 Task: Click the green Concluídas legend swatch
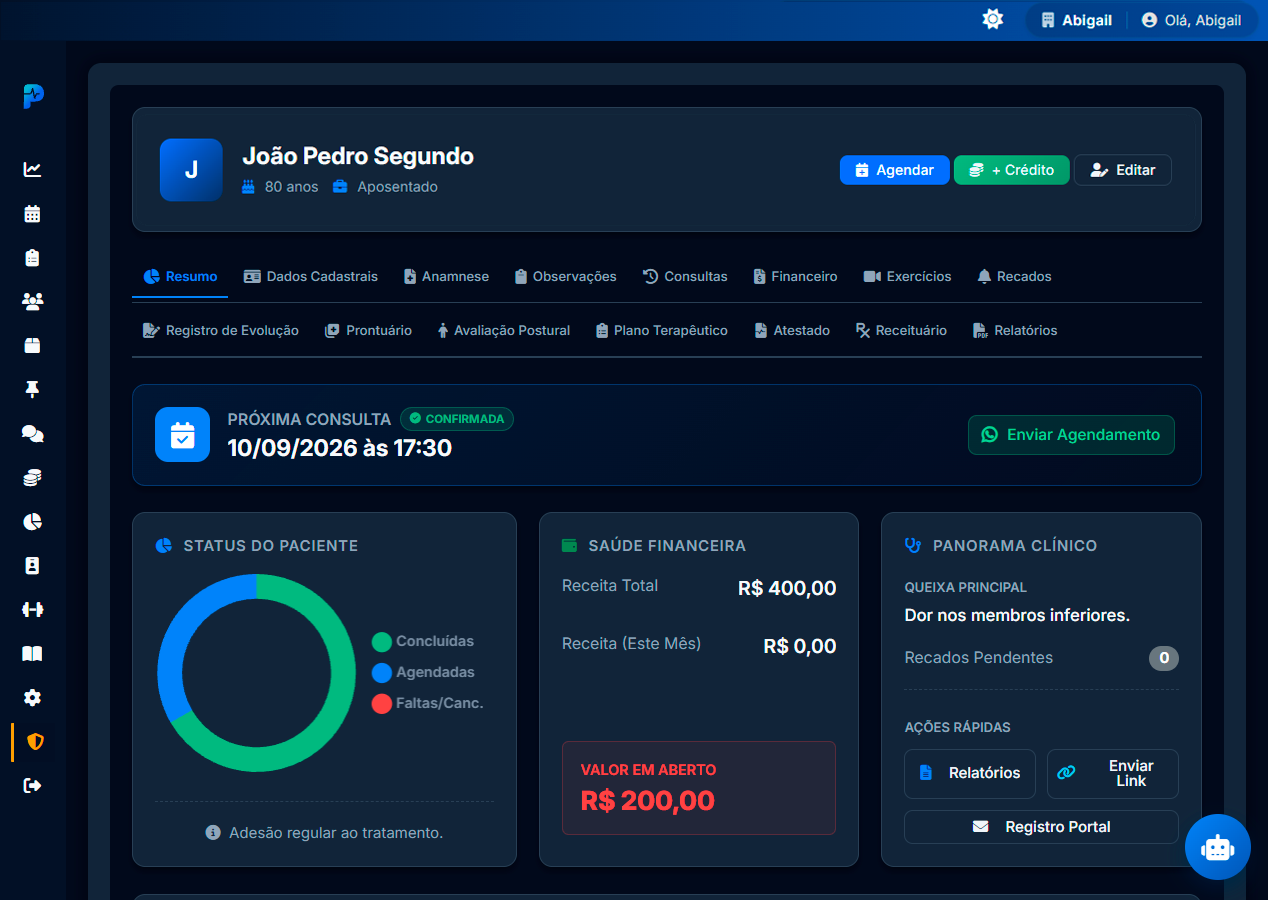pyautogui.click(x=382, y=642)
